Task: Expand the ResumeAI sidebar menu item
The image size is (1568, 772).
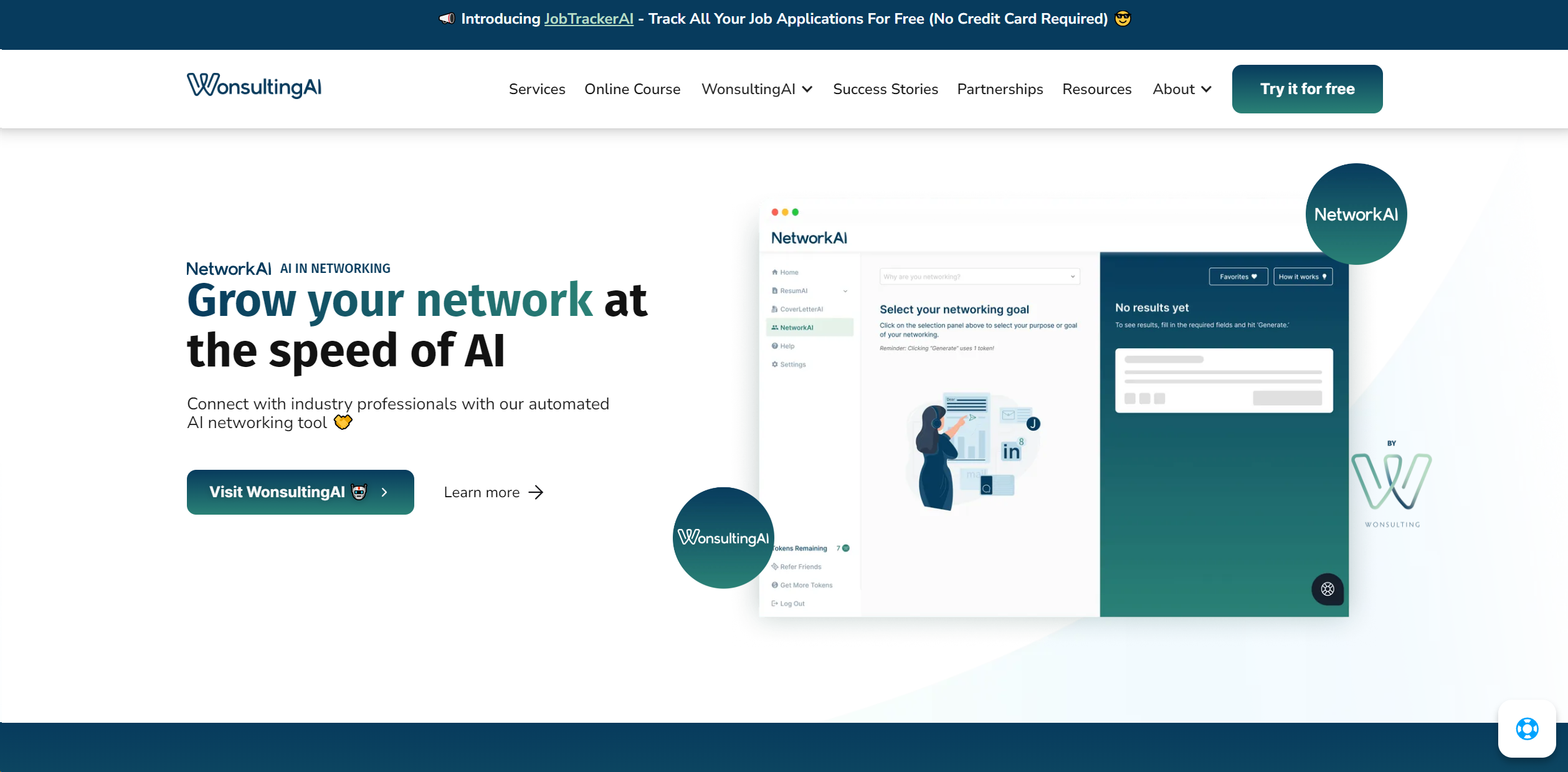Action: coord(846,291)
